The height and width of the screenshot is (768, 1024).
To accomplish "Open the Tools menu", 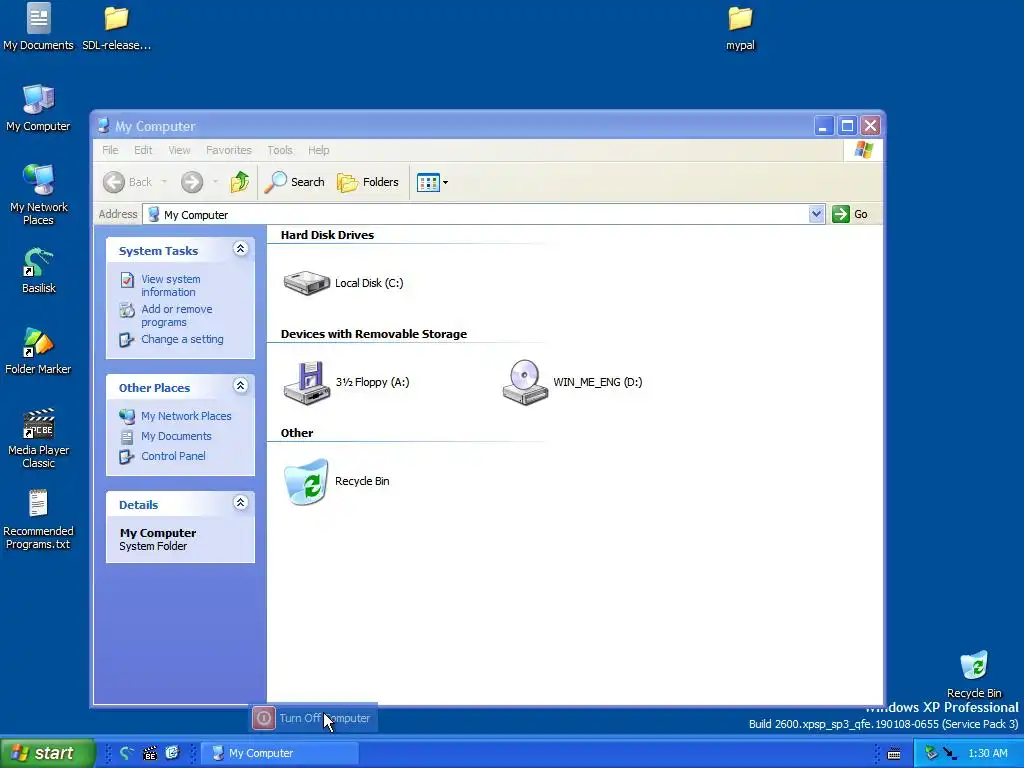I will 280,150.
